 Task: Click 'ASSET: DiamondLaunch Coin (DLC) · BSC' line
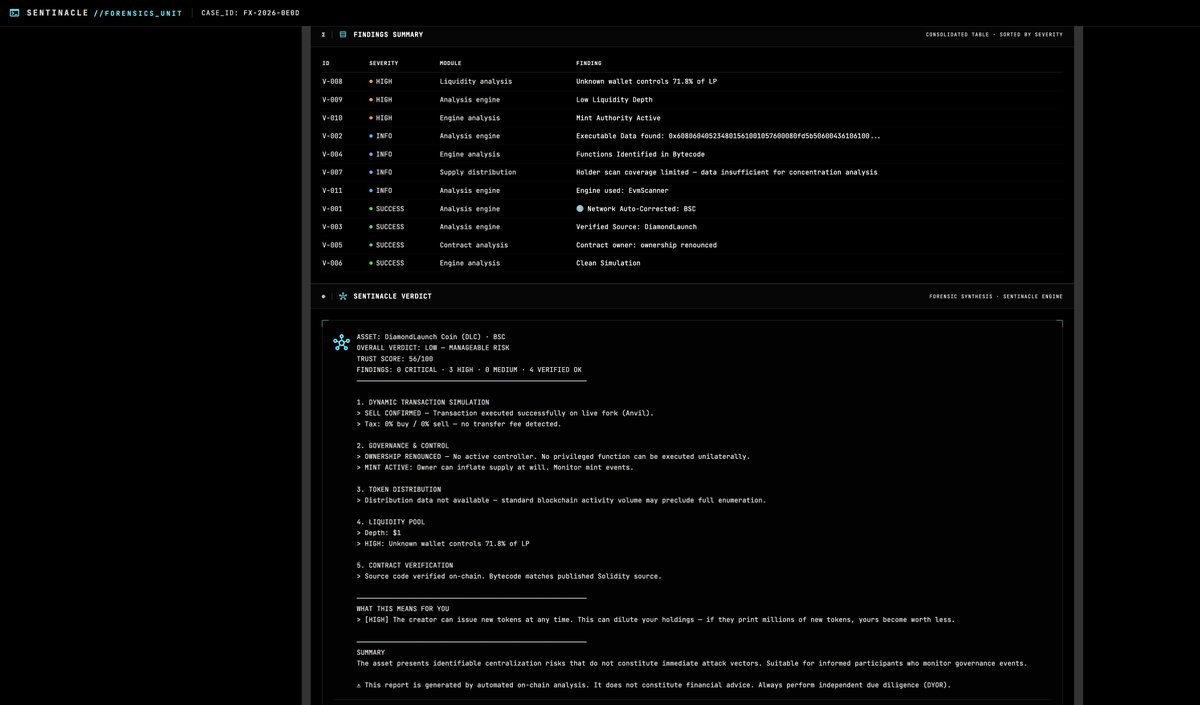coord(431,336)
